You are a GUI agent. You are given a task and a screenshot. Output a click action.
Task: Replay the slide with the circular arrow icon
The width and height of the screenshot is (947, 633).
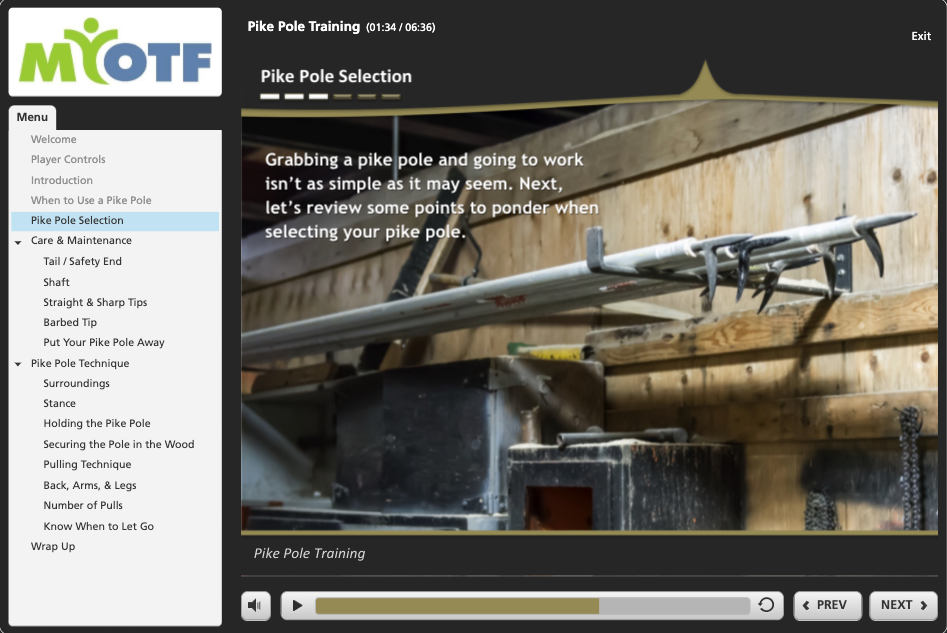pyautogui.click(x=766, y=605)
